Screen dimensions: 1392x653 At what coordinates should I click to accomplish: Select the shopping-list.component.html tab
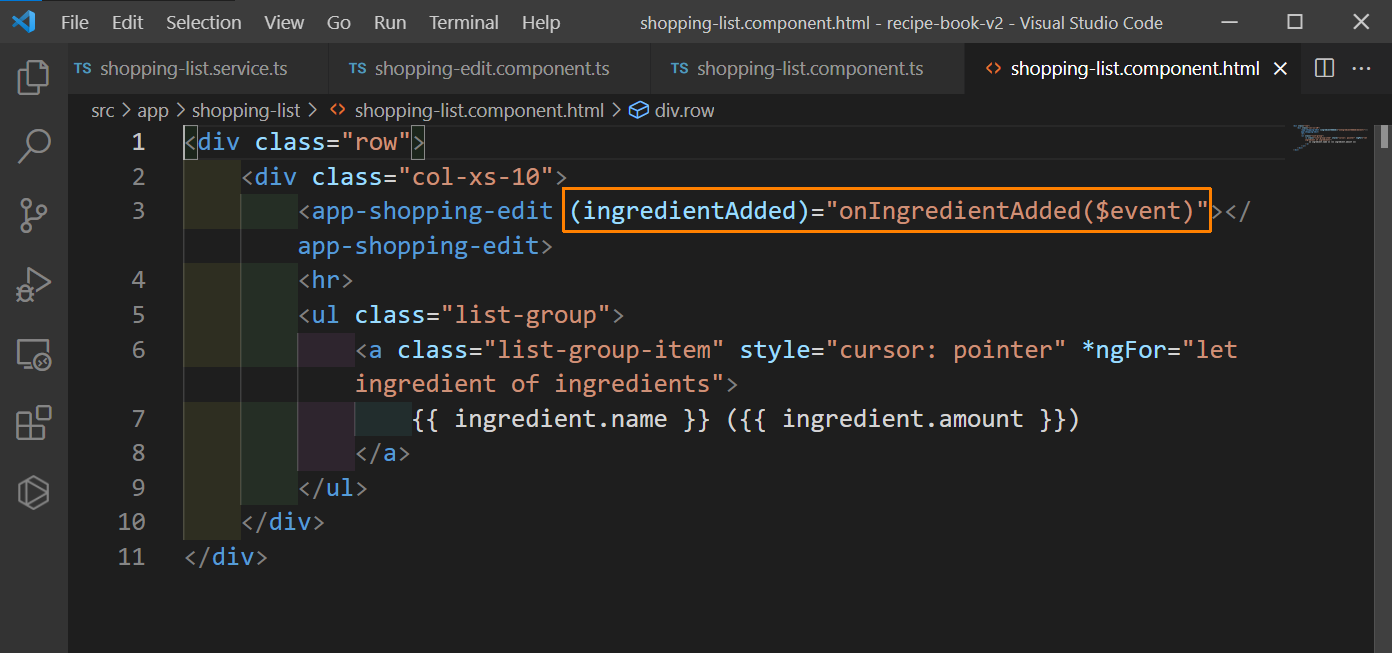coord(1134,69)
